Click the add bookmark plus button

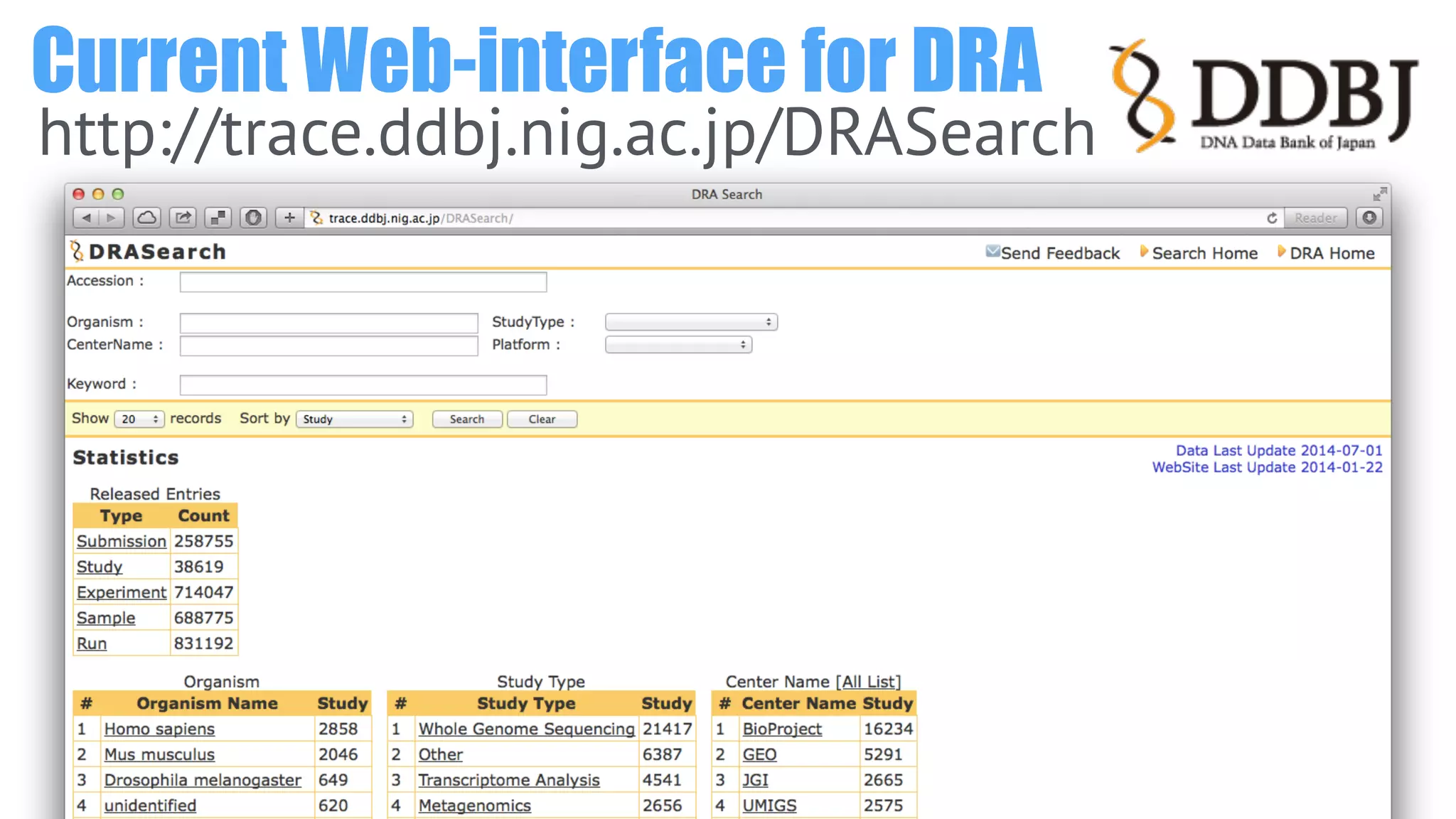(289, 218)
